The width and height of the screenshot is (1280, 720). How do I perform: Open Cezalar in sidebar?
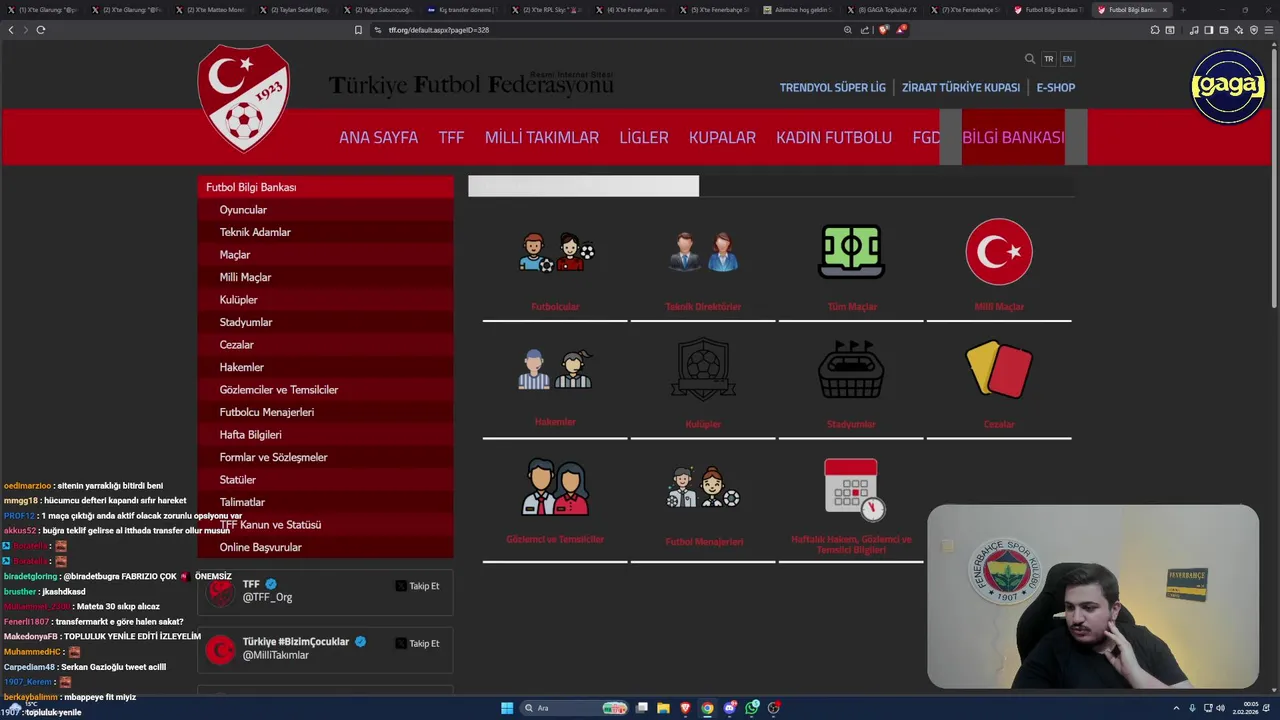[x=325, y=345]
